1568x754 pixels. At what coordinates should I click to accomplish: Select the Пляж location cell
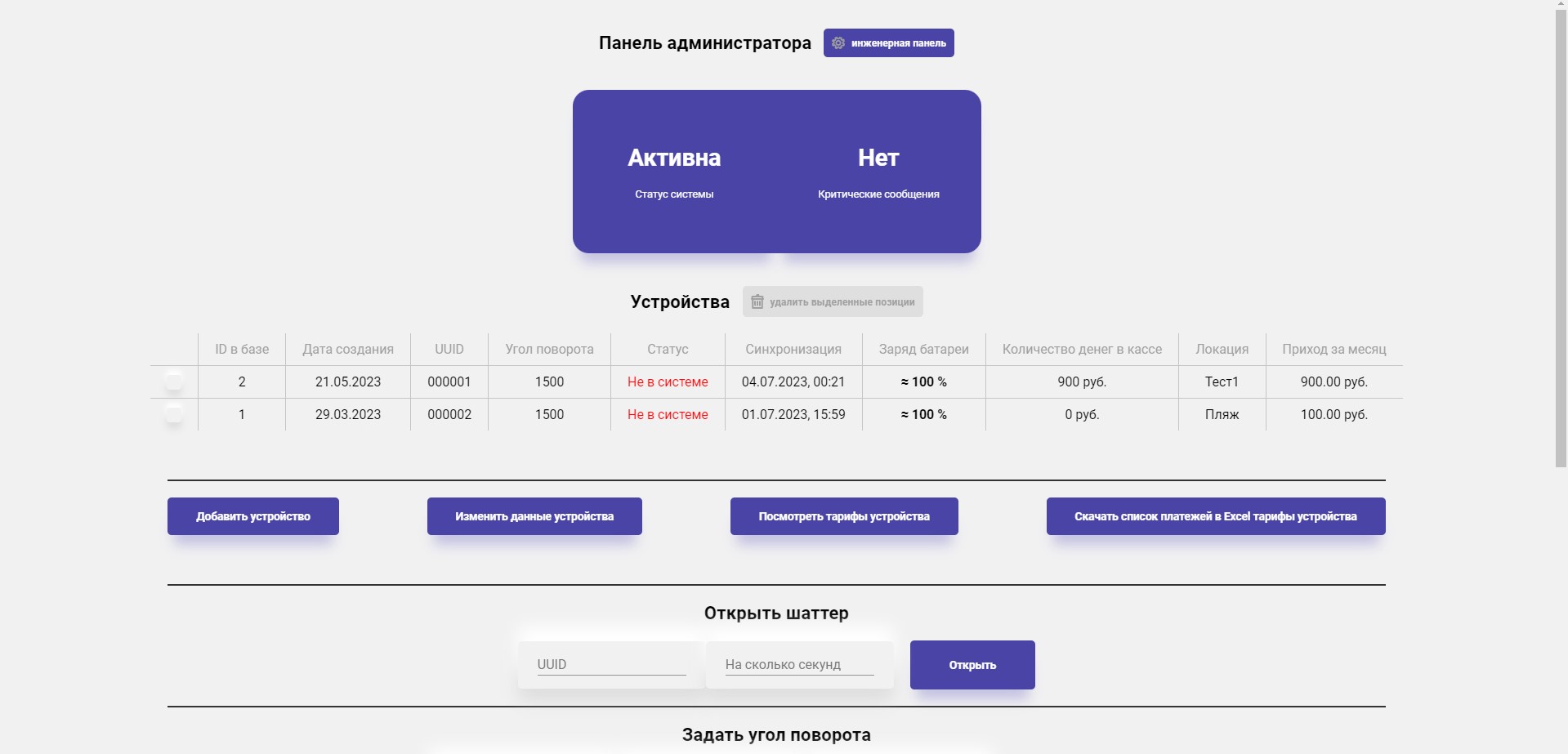pyautogui.click(x=1222, y=414)
